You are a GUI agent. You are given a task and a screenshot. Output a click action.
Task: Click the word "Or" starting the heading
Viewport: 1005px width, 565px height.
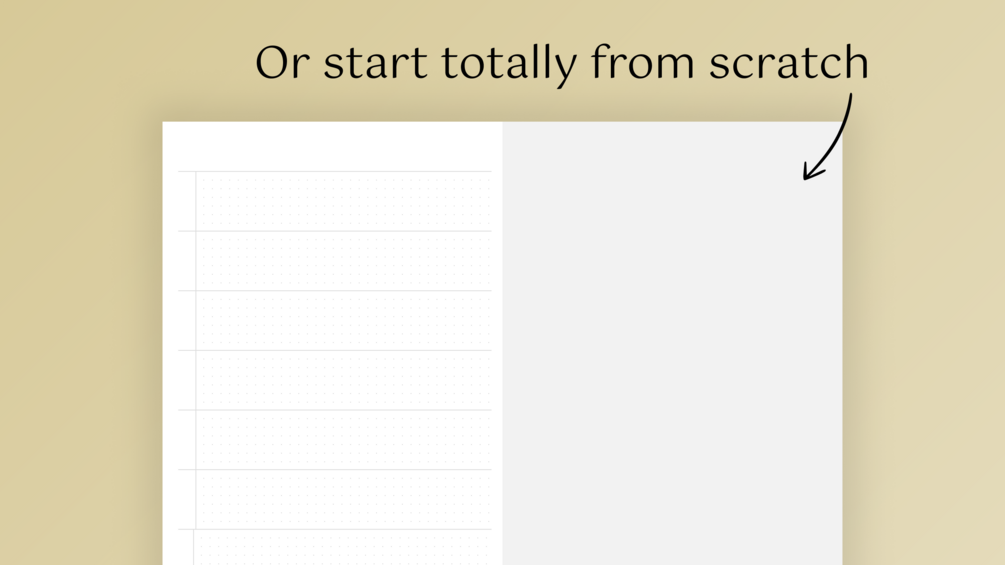pyautogui.click(x=283, y=63)
